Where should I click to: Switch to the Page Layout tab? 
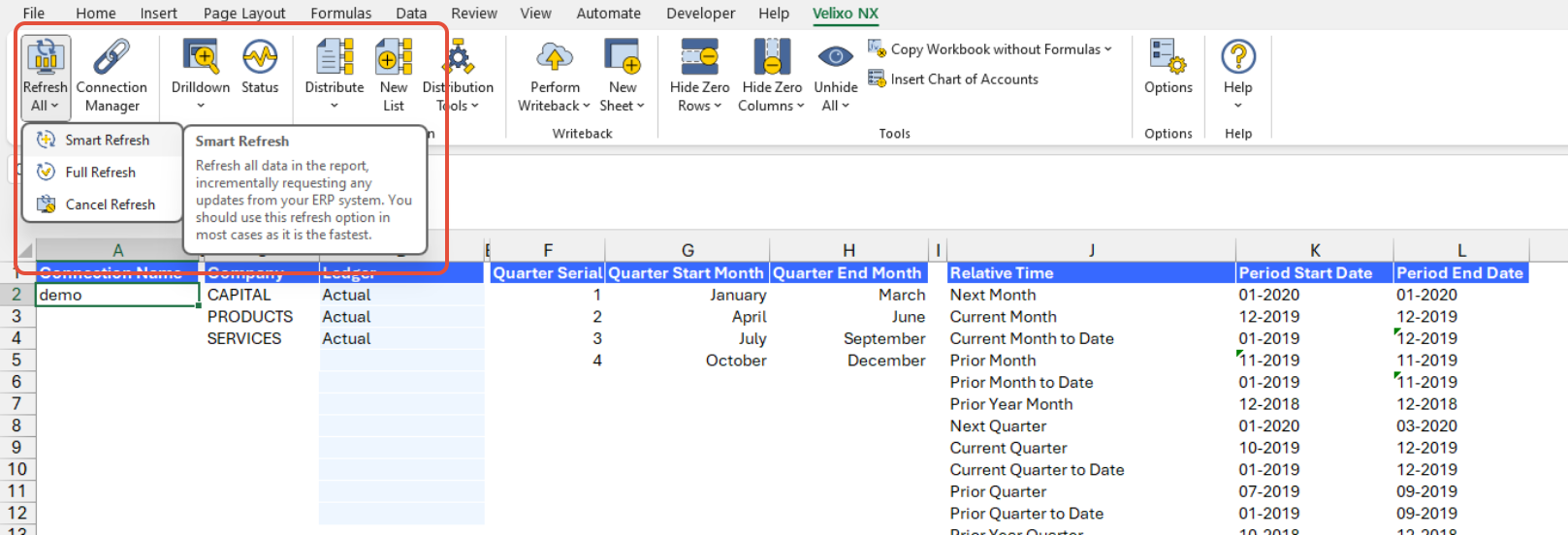pos(244,14)
